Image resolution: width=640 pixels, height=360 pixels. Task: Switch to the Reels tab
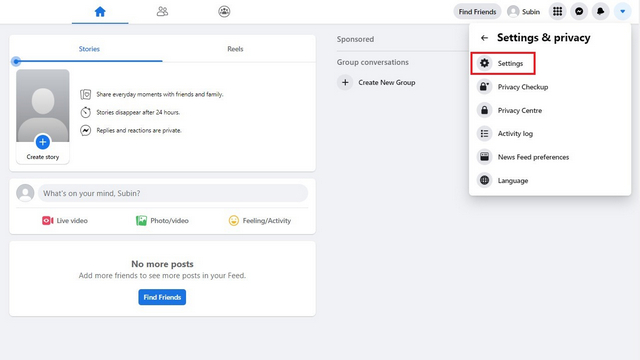pyautogui.click(x=235, y=49)
